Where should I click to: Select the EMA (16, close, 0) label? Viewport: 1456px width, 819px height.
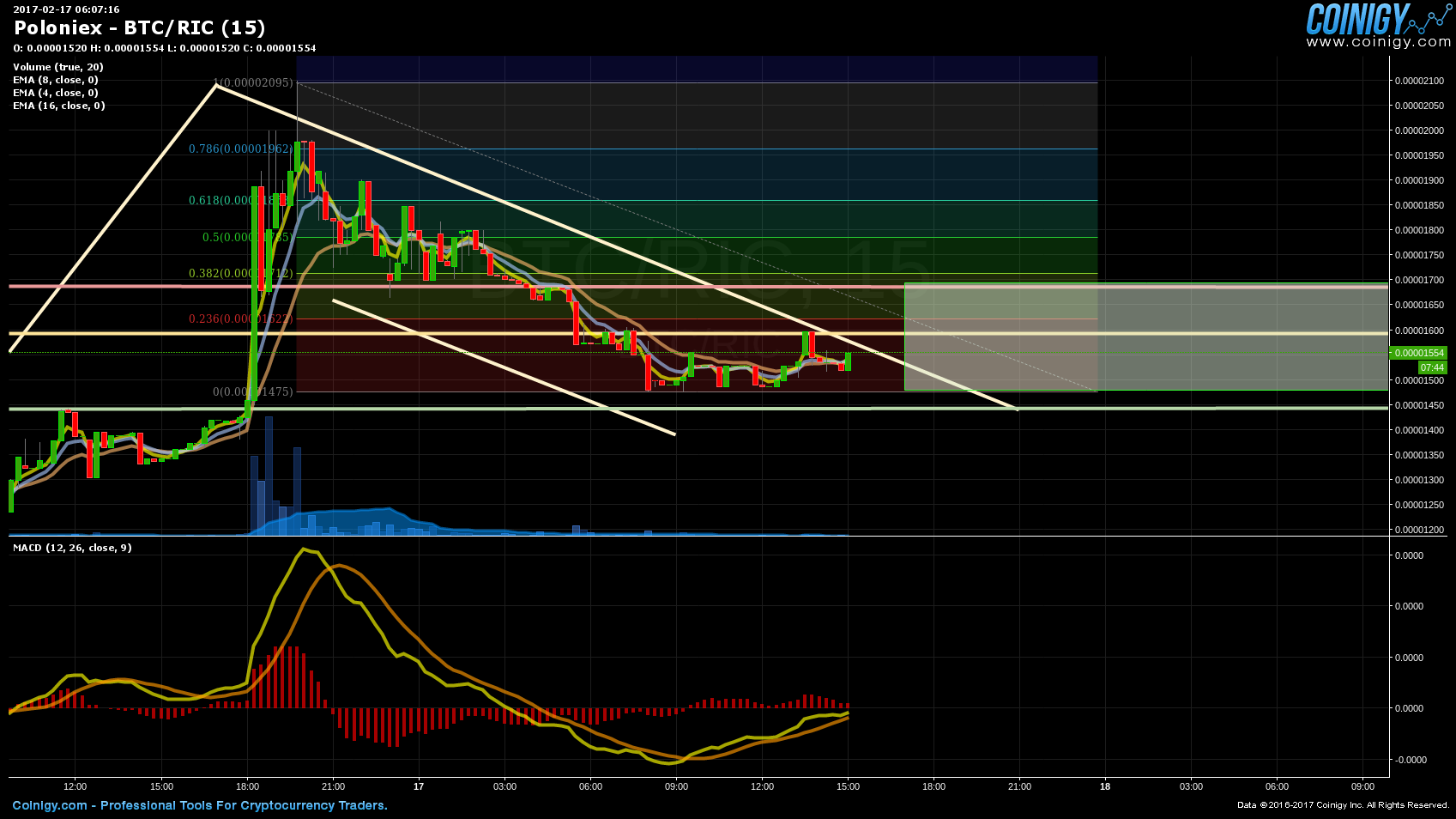(x=59, y=106)
